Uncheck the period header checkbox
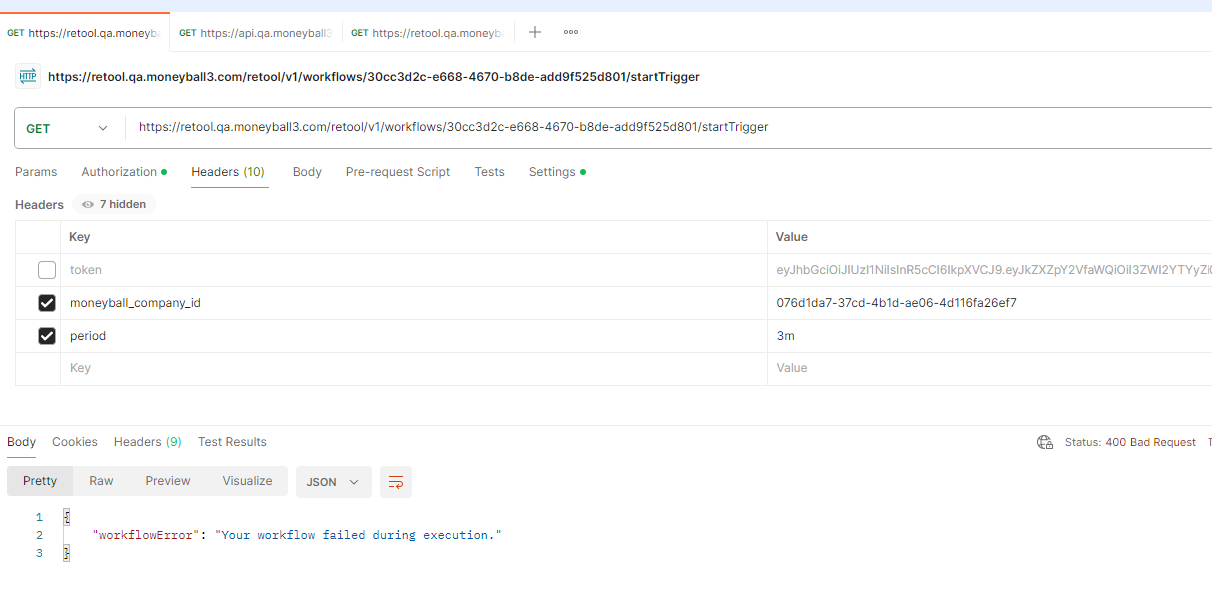Viewport: 1212px width, 616px height. click(x=47, y=336)
